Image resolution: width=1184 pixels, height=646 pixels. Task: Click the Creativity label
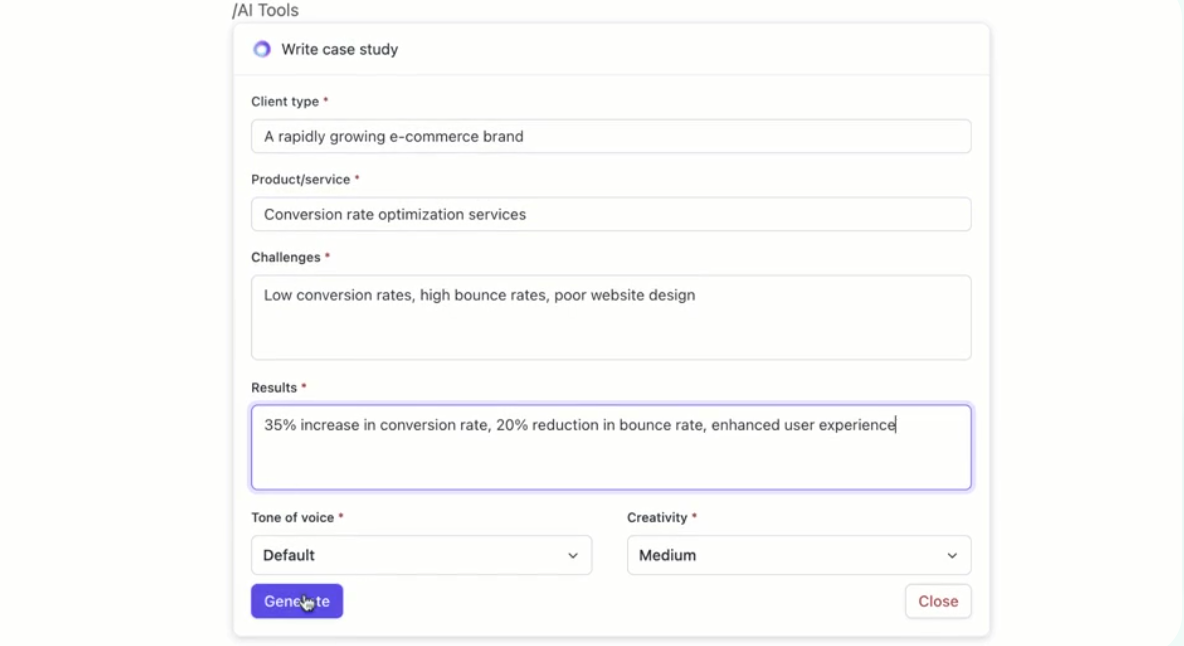(x=657, y=517)
